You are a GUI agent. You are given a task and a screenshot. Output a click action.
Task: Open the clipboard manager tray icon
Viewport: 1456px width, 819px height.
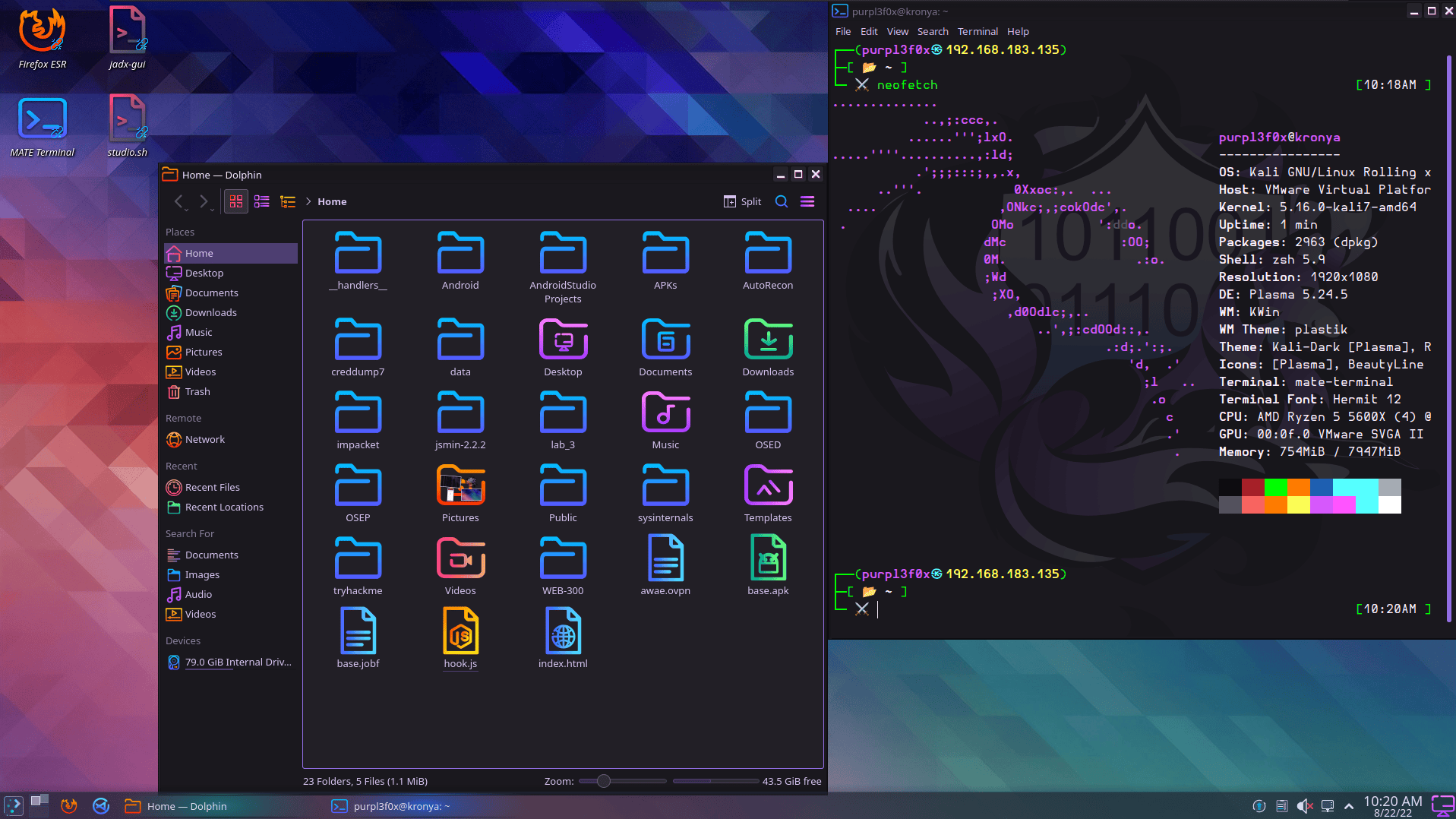(1283, 806)
